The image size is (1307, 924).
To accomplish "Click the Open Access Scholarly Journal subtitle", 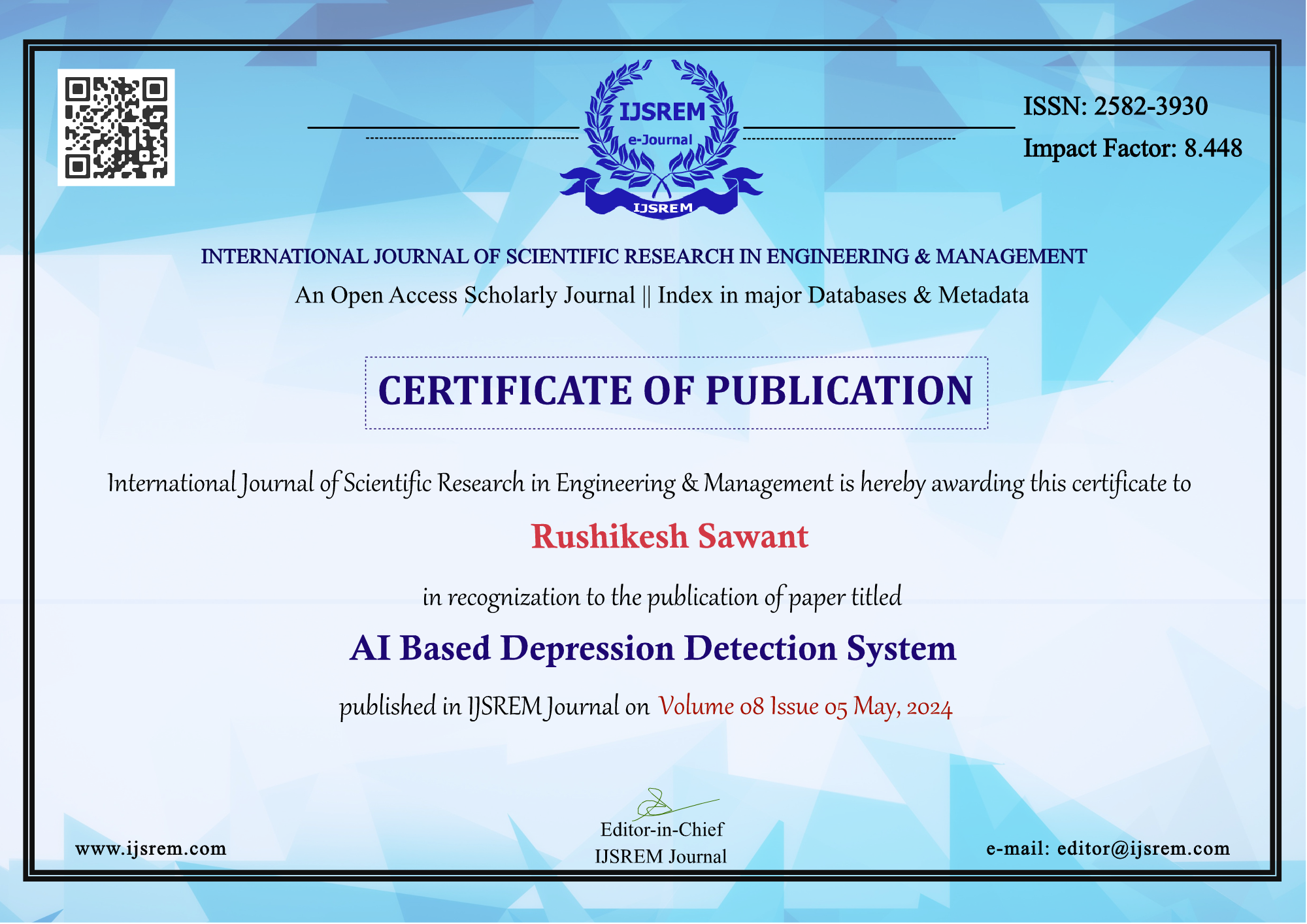I will [x=661, y=295].
